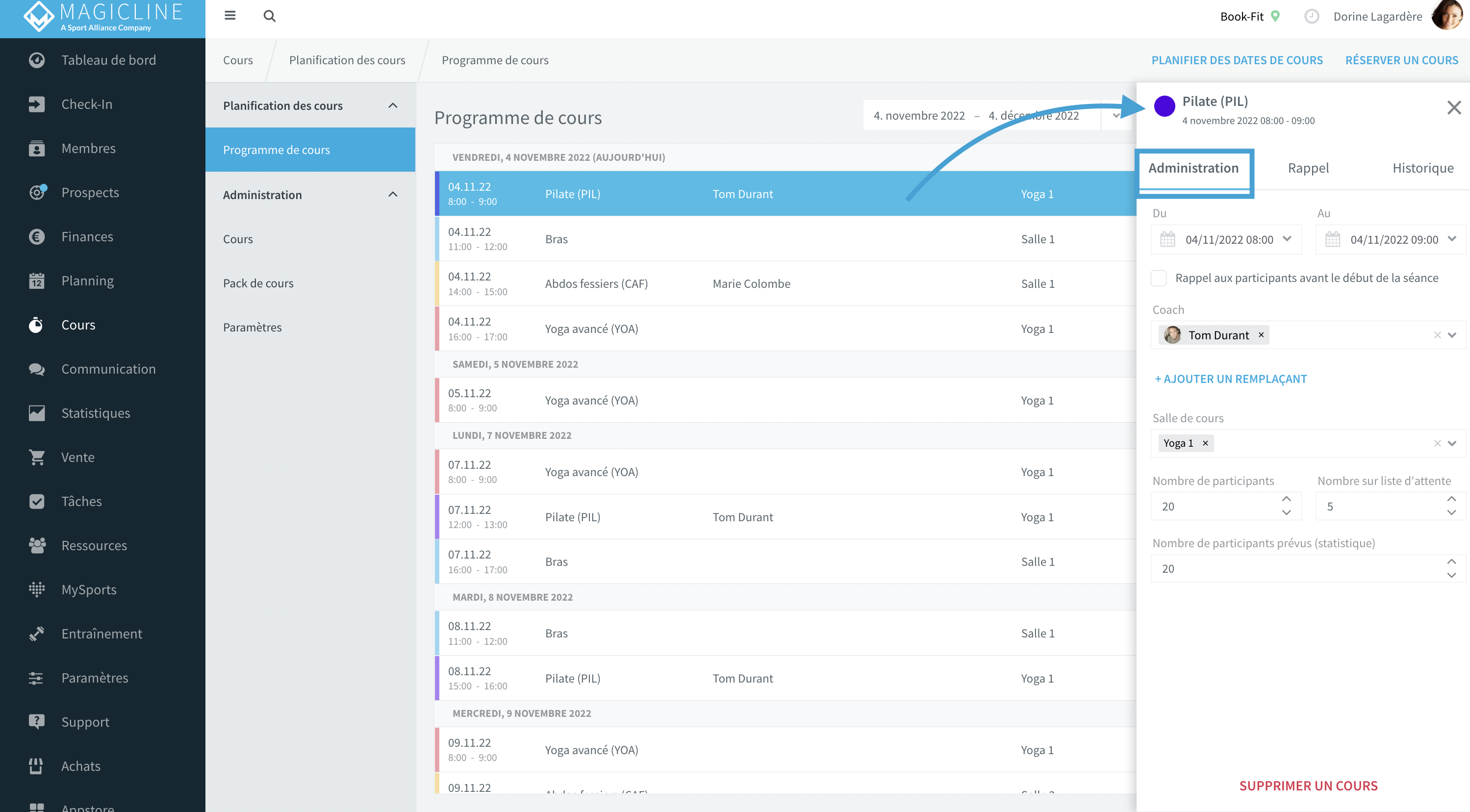The image size is (1470, 812).
Task: Decrease participants prévus statistique value
Action: pos(1451,576)
